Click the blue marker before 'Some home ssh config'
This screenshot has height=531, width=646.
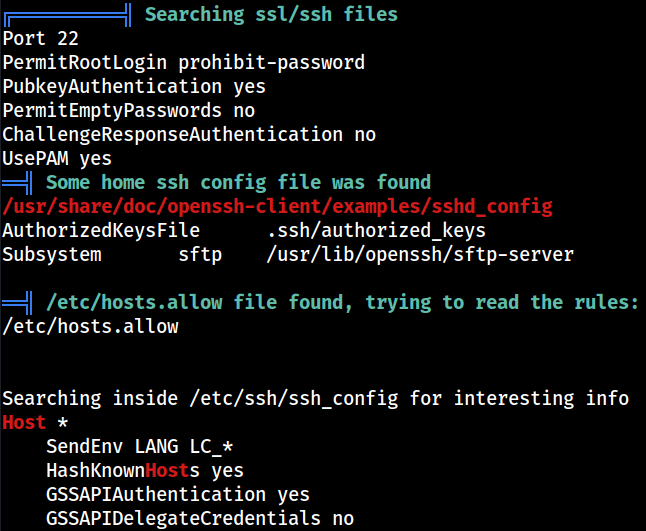tap(17, 183)
